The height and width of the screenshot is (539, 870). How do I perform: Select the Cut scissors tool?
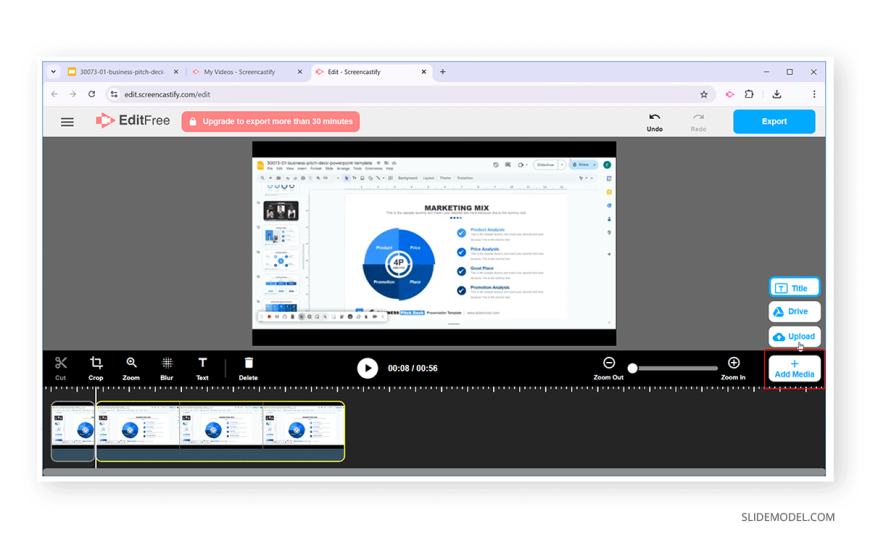click(60, 368)
